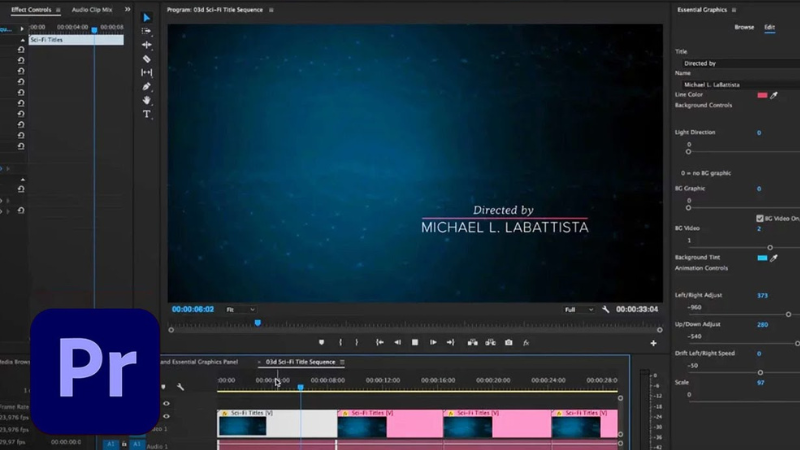This screenshot has width=800, height=450.
Task: Click the Background Tint blue swatch
Action: click(762, 258)
